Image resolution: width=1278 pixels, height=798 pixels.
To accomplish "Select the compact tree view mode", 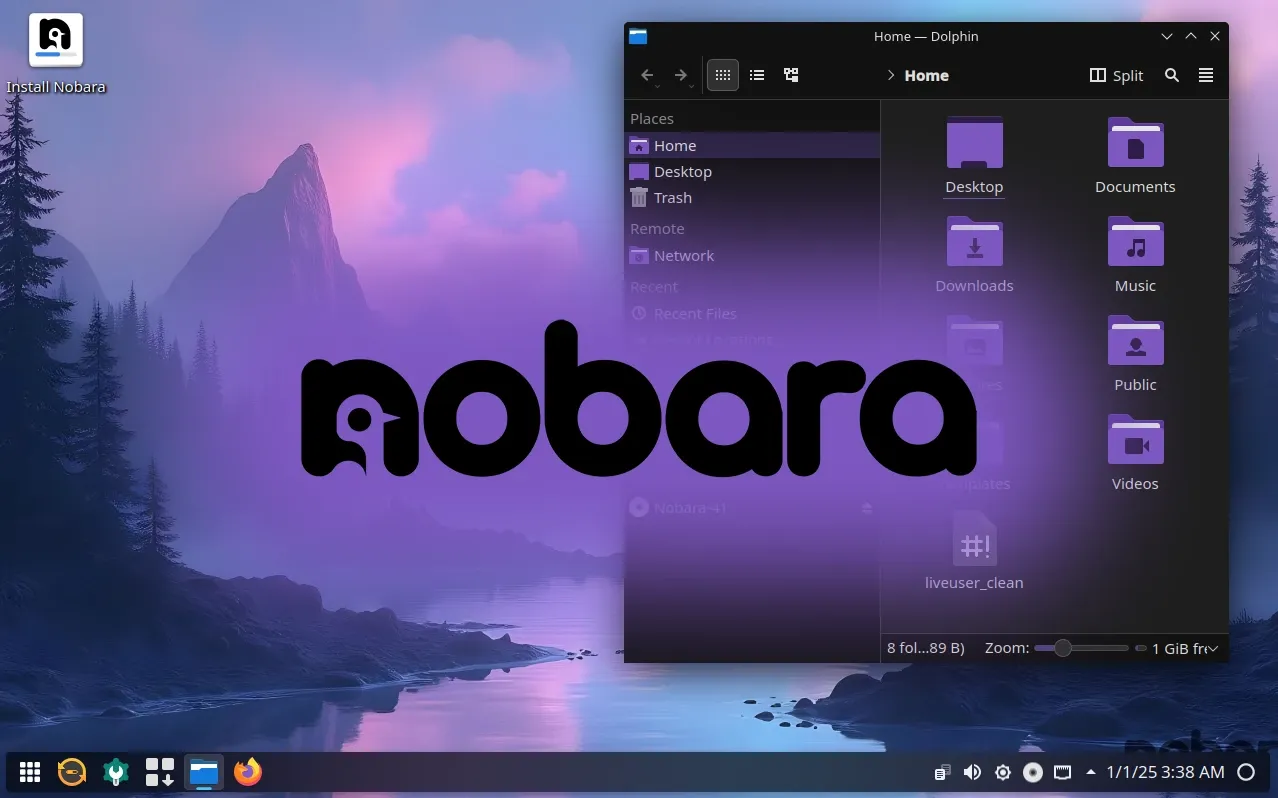I will tap(791, 75).
